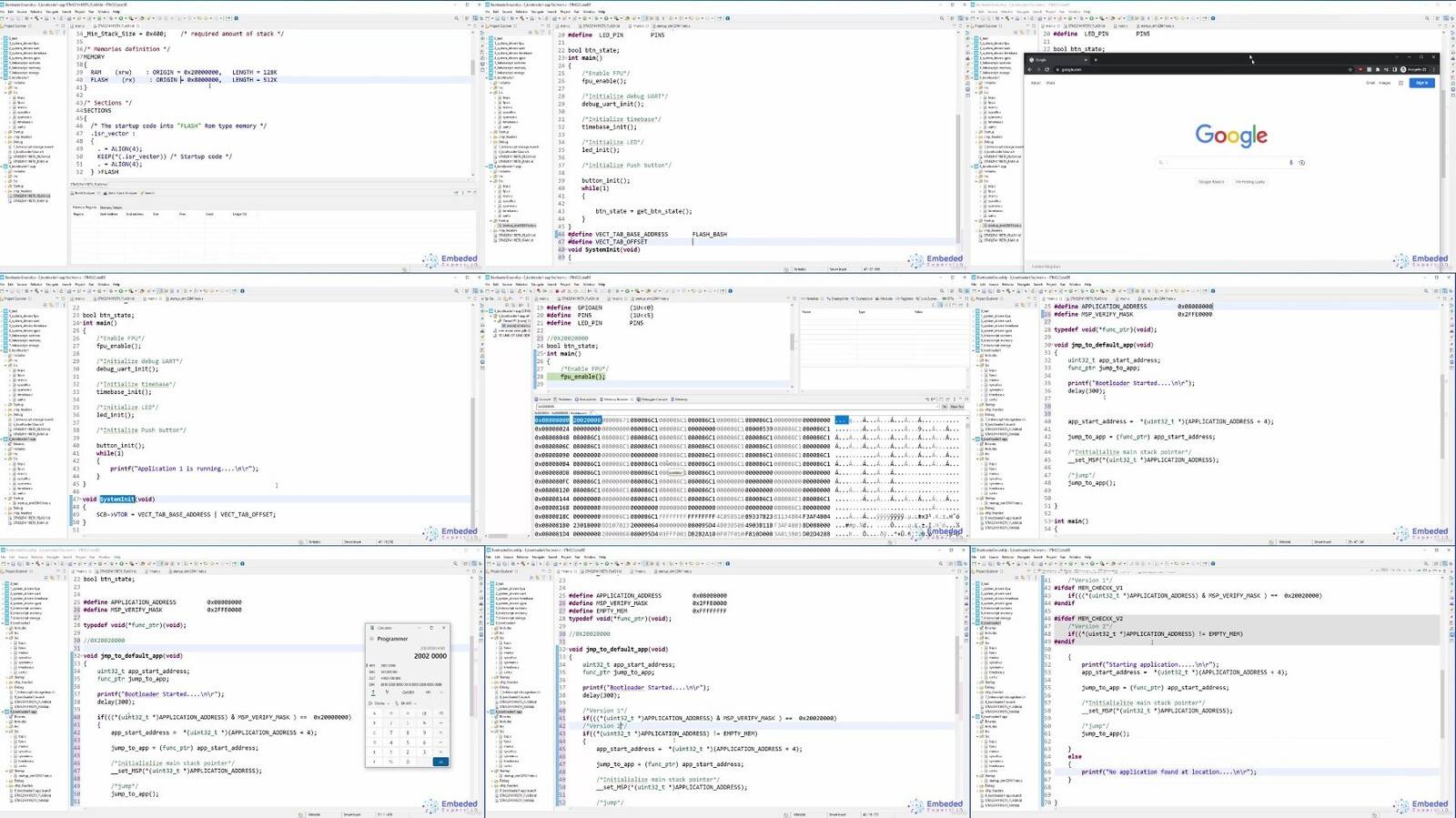Open the Gmail link on the Google page
This screenshot has height=818, width=1456.
tap(1370, 83)
